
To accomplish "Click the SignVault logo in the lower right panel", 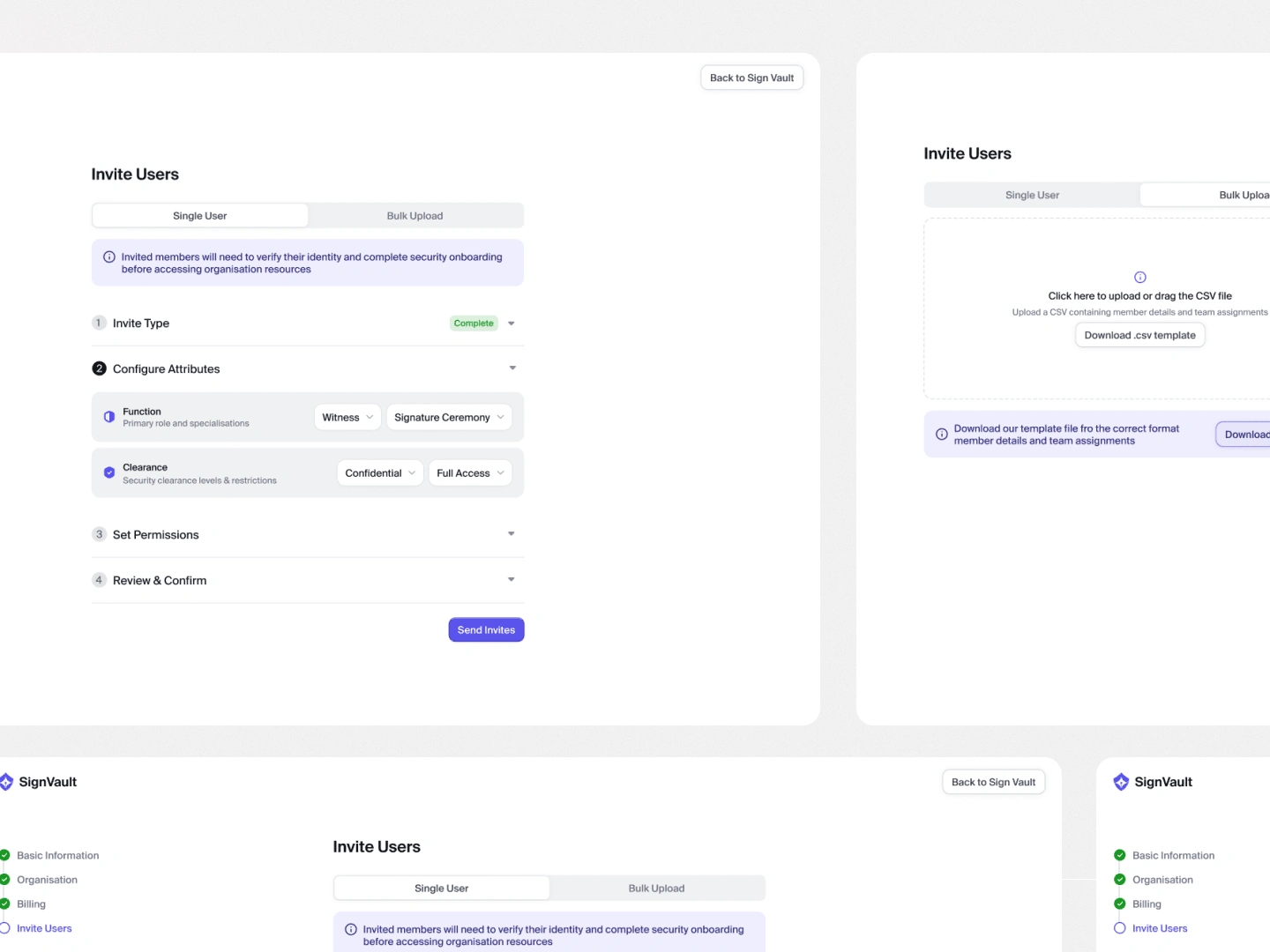I will click(1121, 782).
